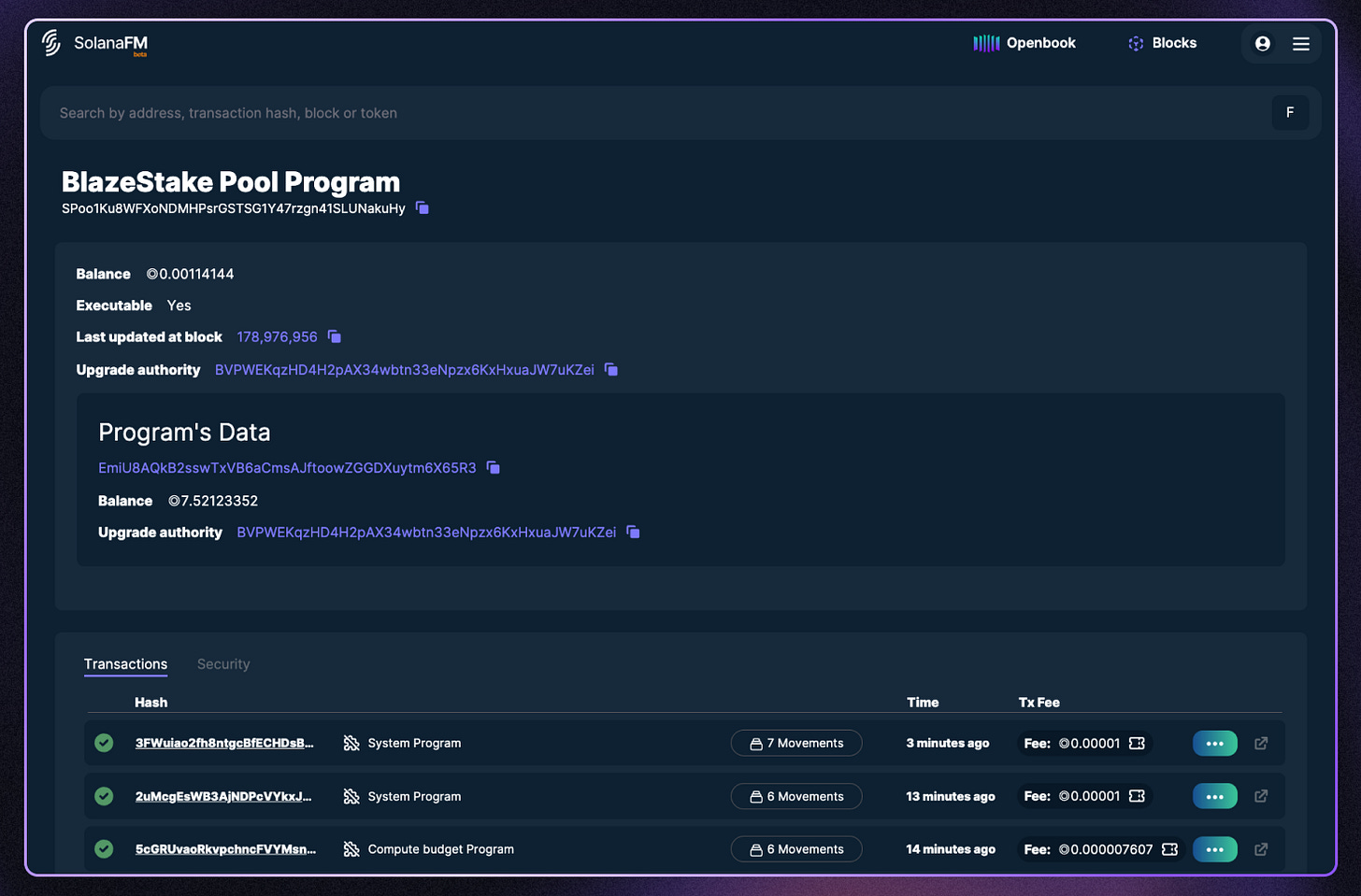Open the program's upgrade authority address
This screenshot has width=1361, height=896.
405,370
